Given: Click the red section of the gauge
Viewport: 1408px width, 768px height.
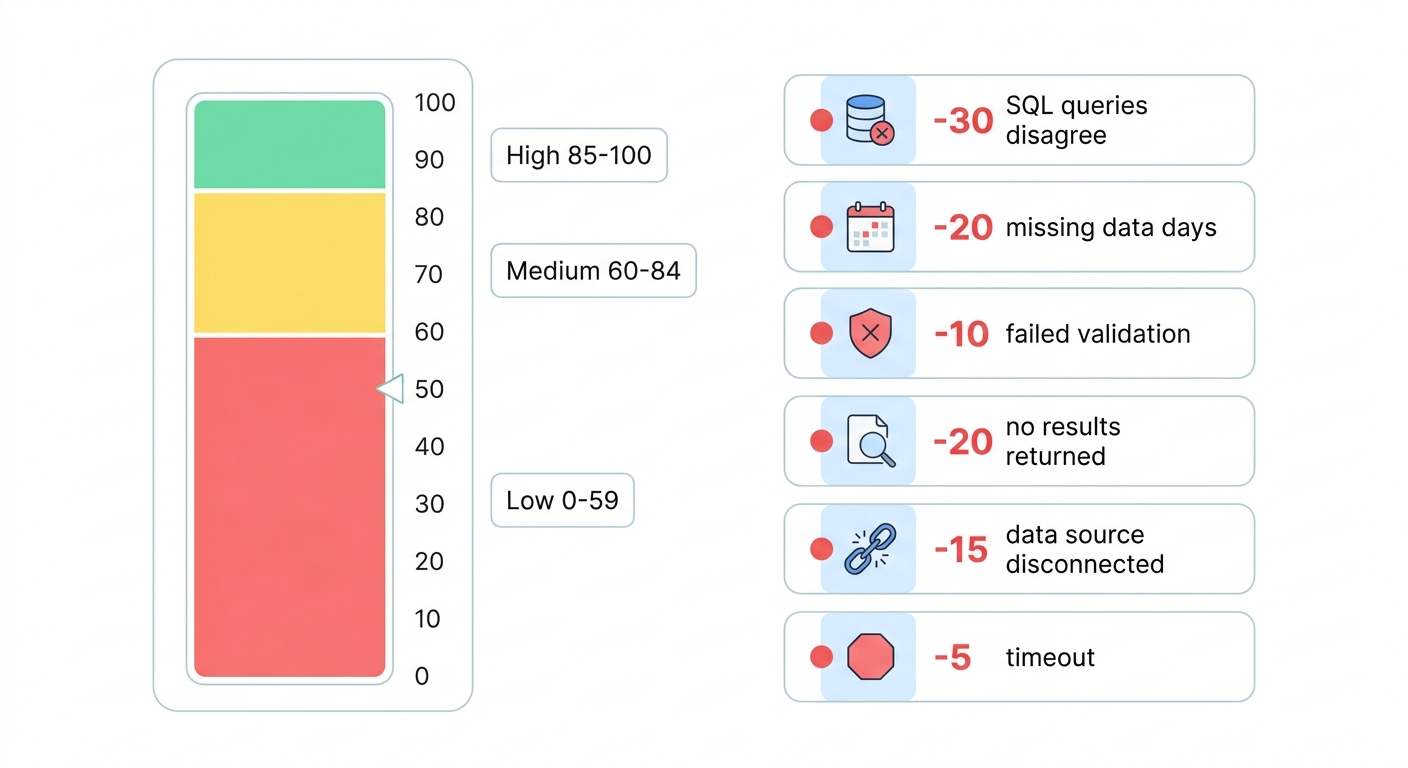Looking at the screenshot, I should 289,506.
